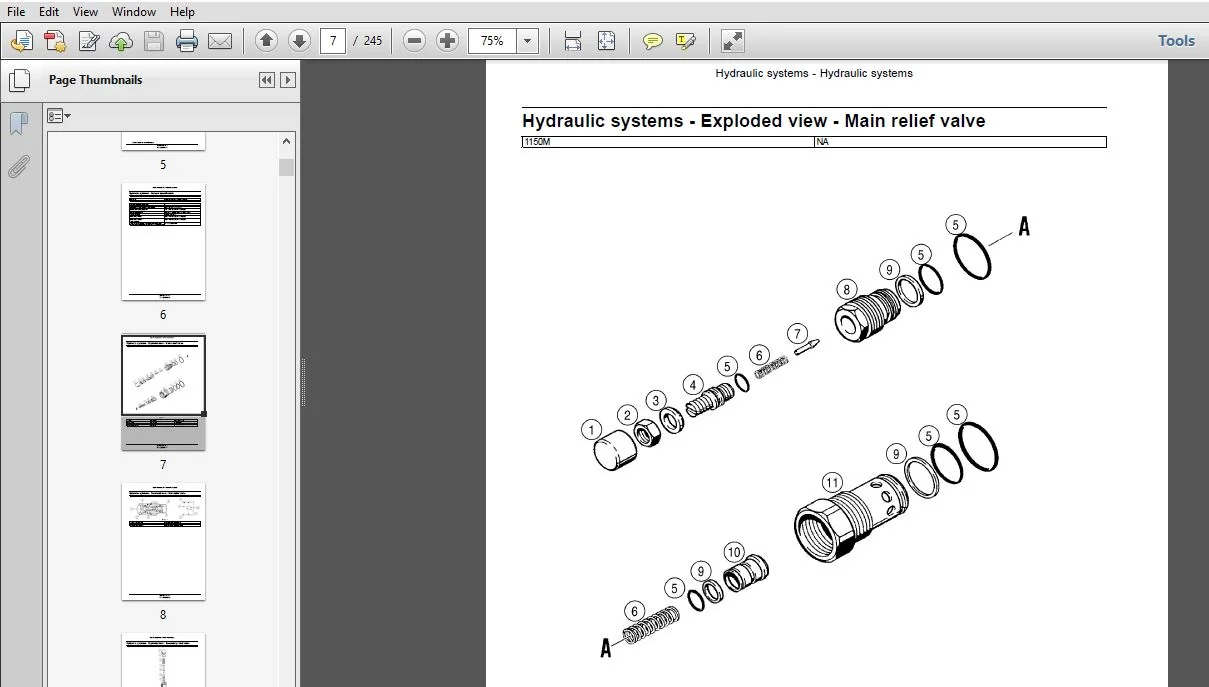Open the Tools pane

click(x=1176, y=41)
